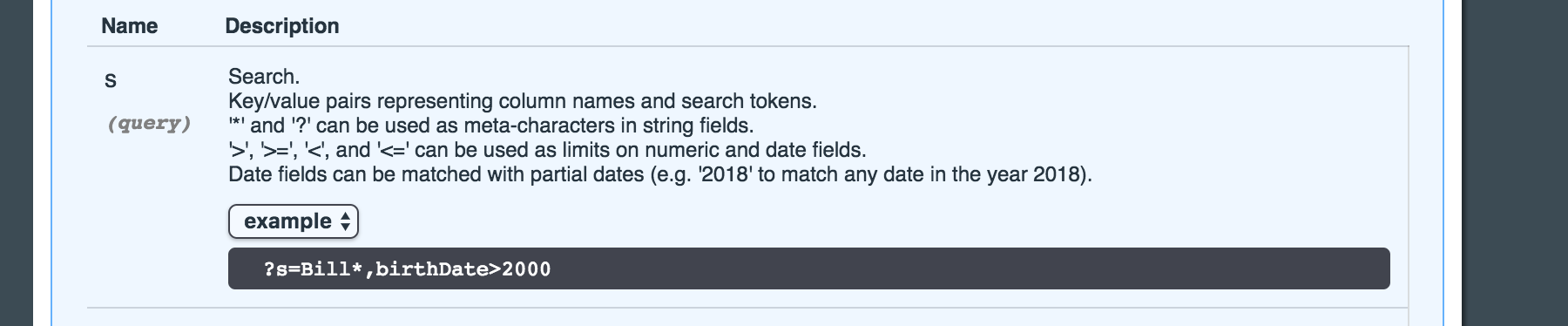The image size is (1568, 326).
Task: Click the word 'example' inside the selector
Action: pos(287,221)
